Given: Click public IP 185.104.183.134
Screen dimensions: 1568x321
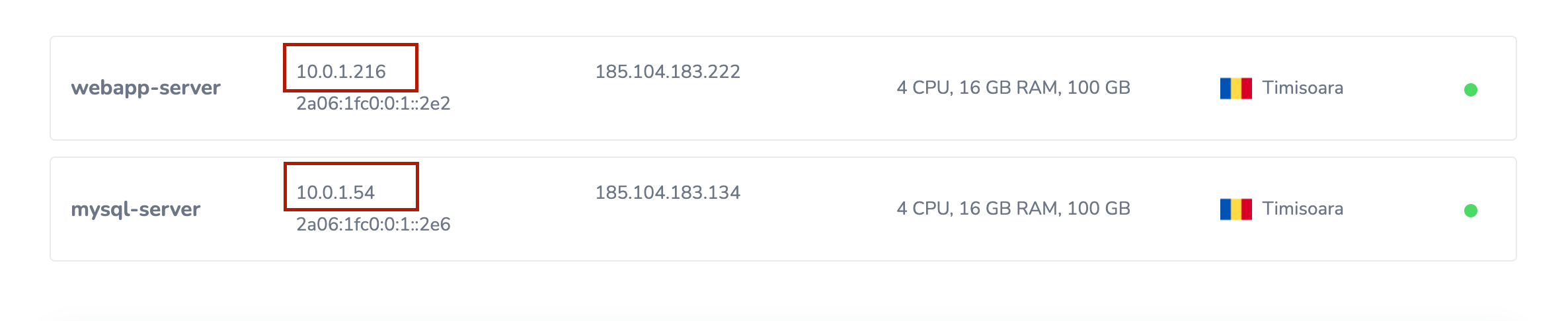Looking at the screenshot, I should 668,192.
